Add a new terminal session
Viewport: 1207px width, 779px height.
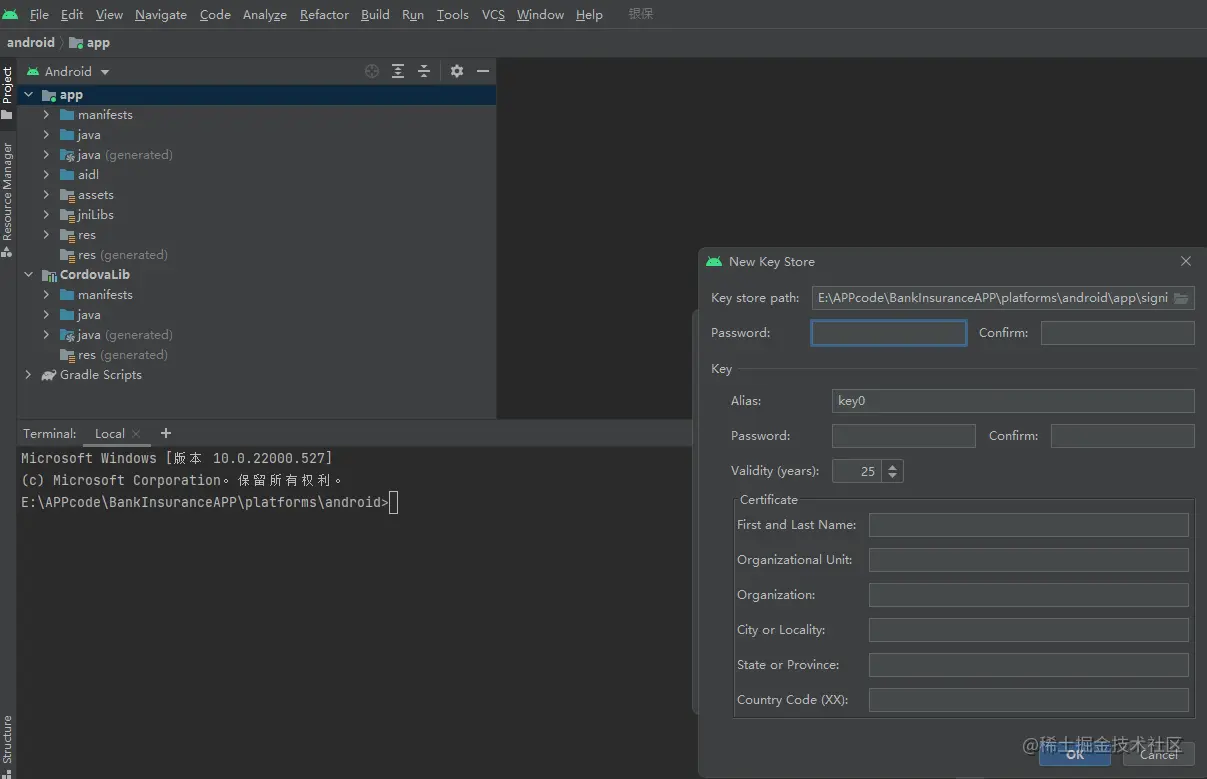[x=166, y=433]
